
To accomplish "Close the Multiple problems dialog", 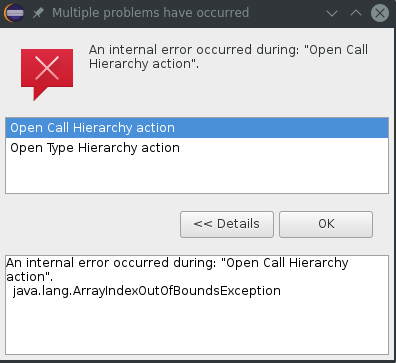I will [x=380, y=13].
